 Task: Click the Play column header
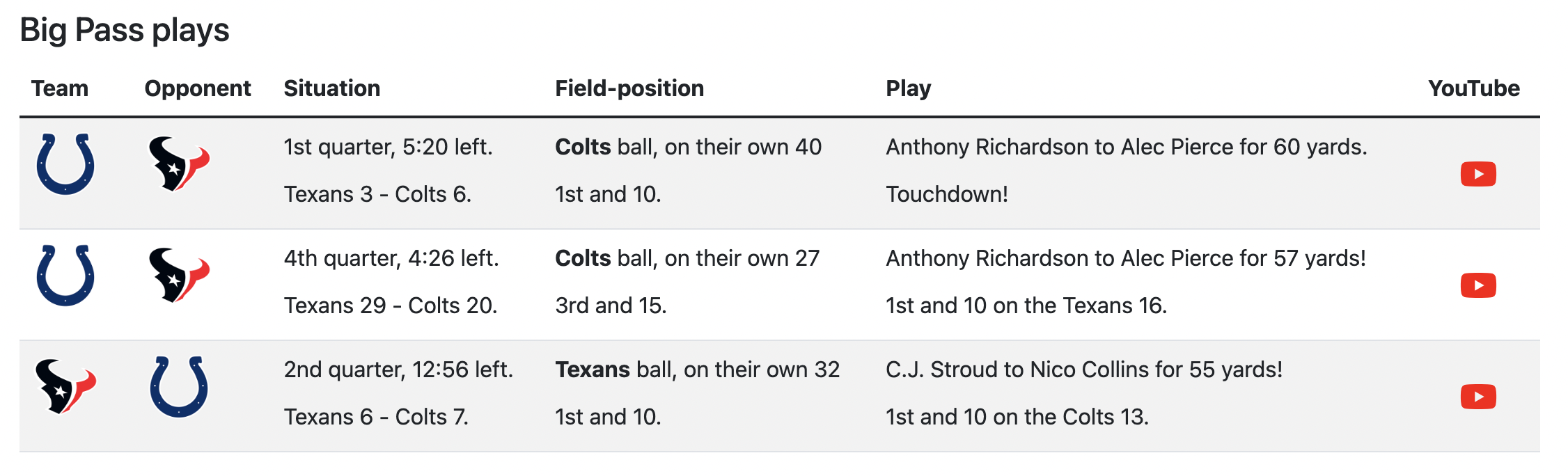pos(908,88)
